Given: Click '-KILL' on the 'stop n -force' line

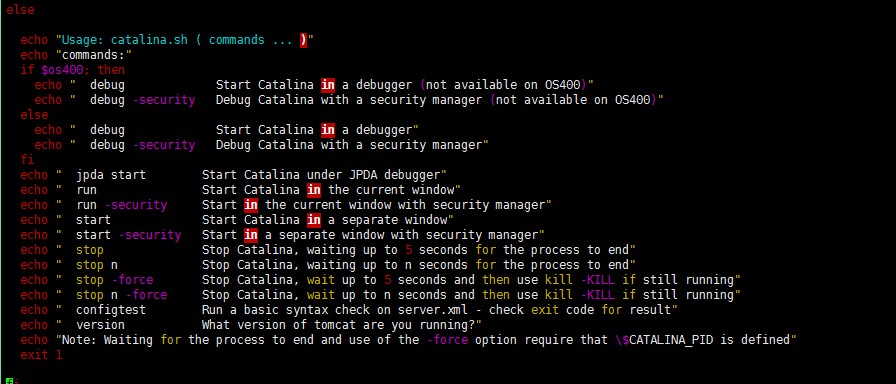Looking at the screenshot, I should coord(597,295).
